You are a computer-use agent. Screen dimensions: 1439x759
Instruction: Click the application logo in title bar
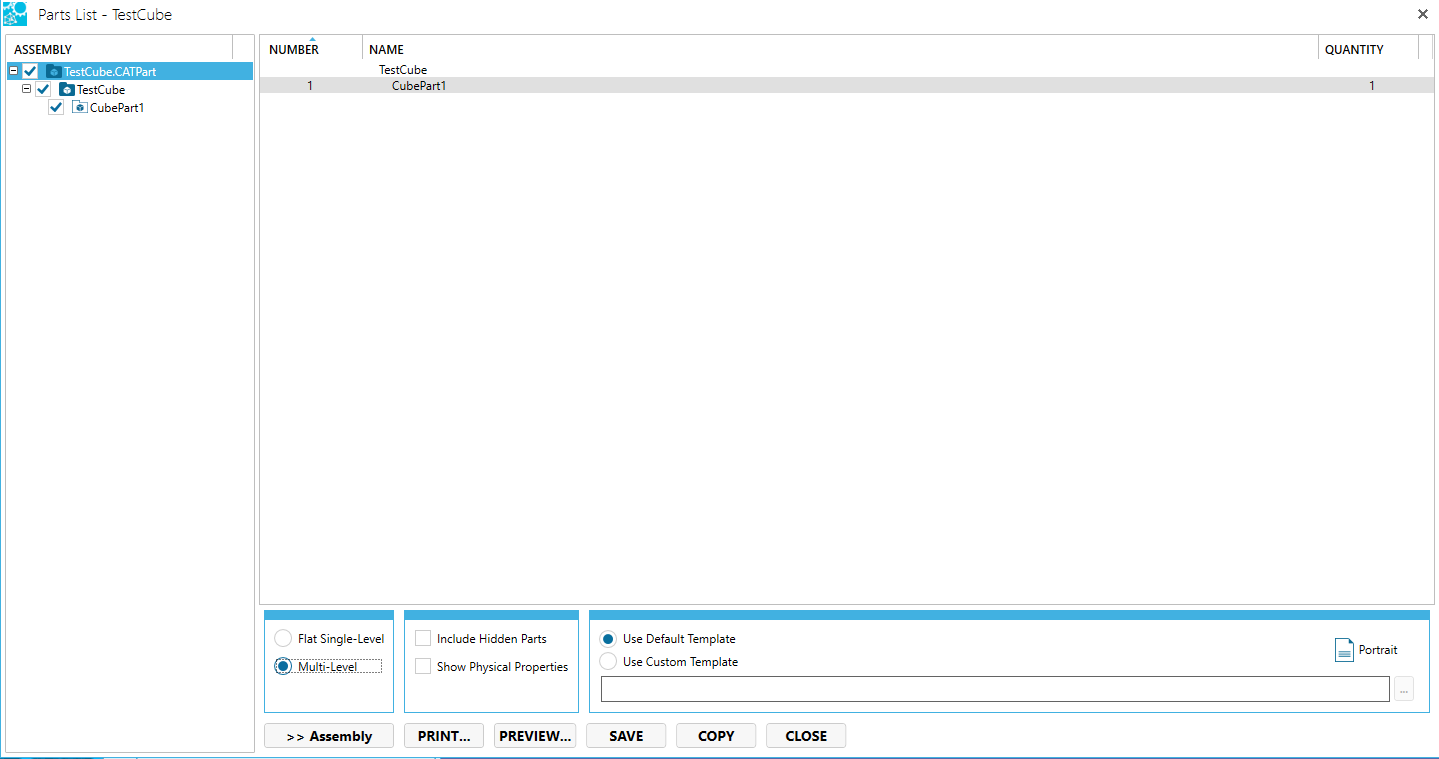point(15,14)
